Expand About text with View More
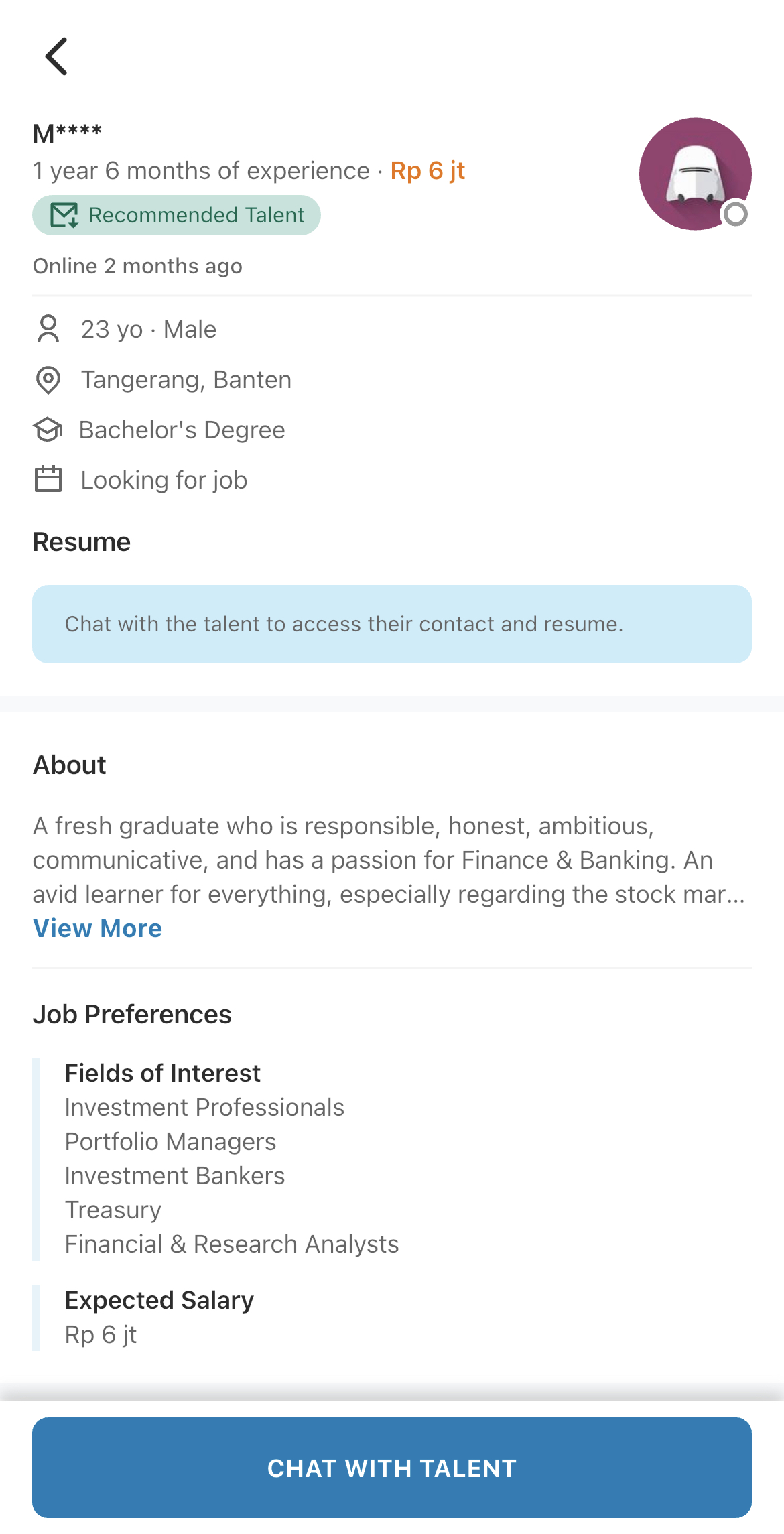Screen dimensions: 784x1534 (x=98, y=928)
